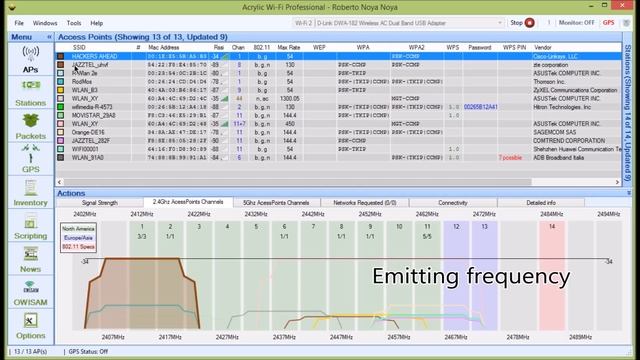640x360 pixels.
Task: Click the wifimedia-R-4573 color swatch
Action: coord(60,107)
